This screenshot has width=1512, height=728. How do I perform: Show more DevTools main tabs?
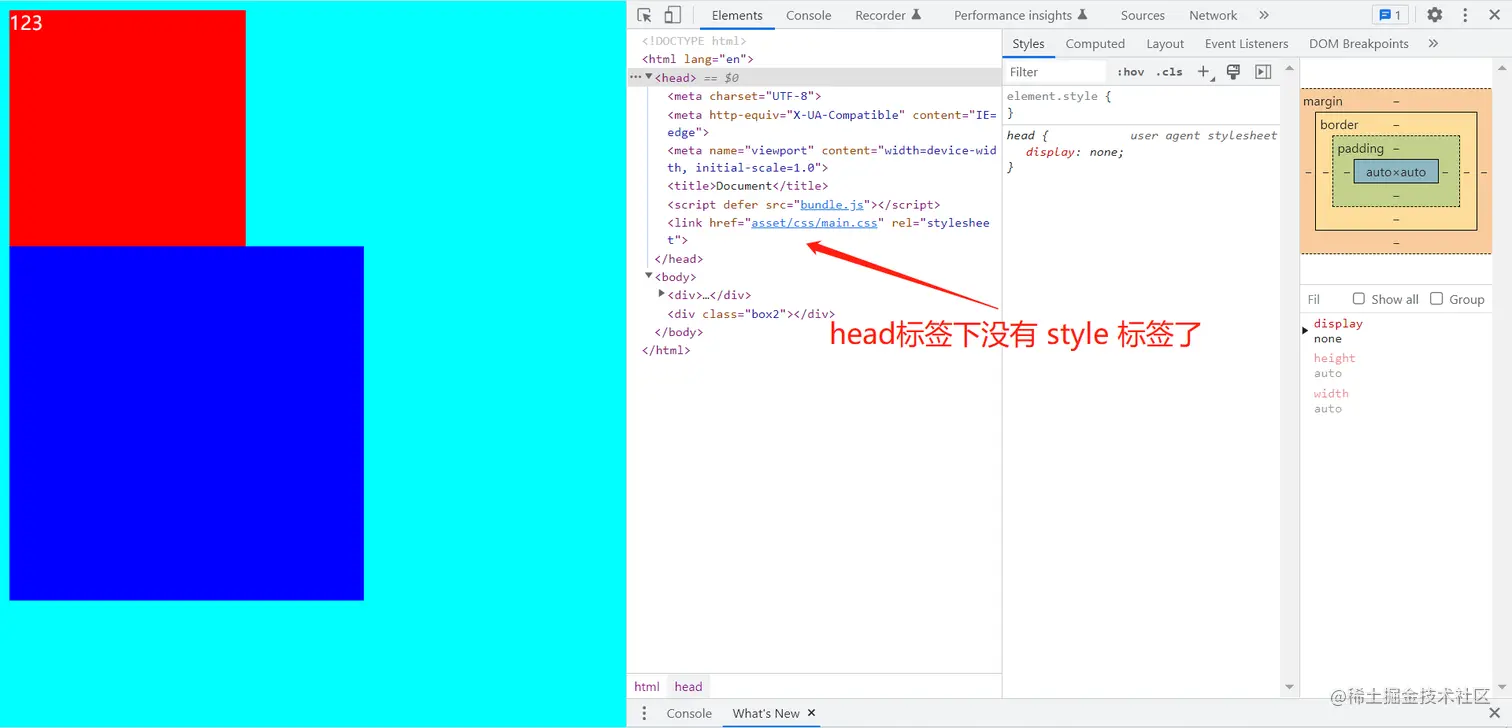coord(1264,15)
